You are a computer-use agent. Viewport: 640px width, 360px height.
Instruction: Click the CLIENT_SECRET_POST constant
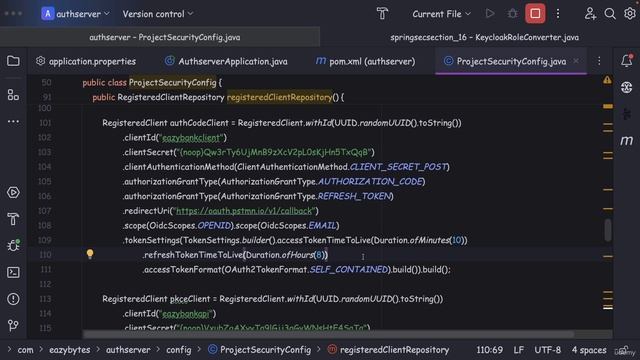(x=398, y=167)
